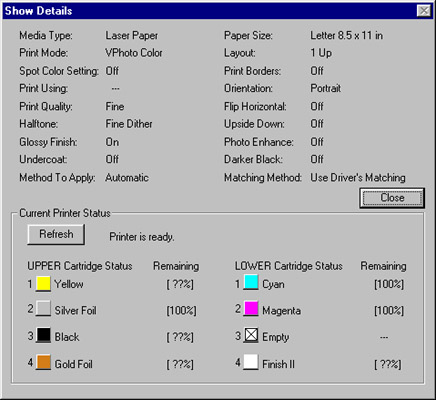Click the 'Printer is ready.' status text
Image resolution: width=436 pixels, height=400 pixels.
[x=142, y=237]
